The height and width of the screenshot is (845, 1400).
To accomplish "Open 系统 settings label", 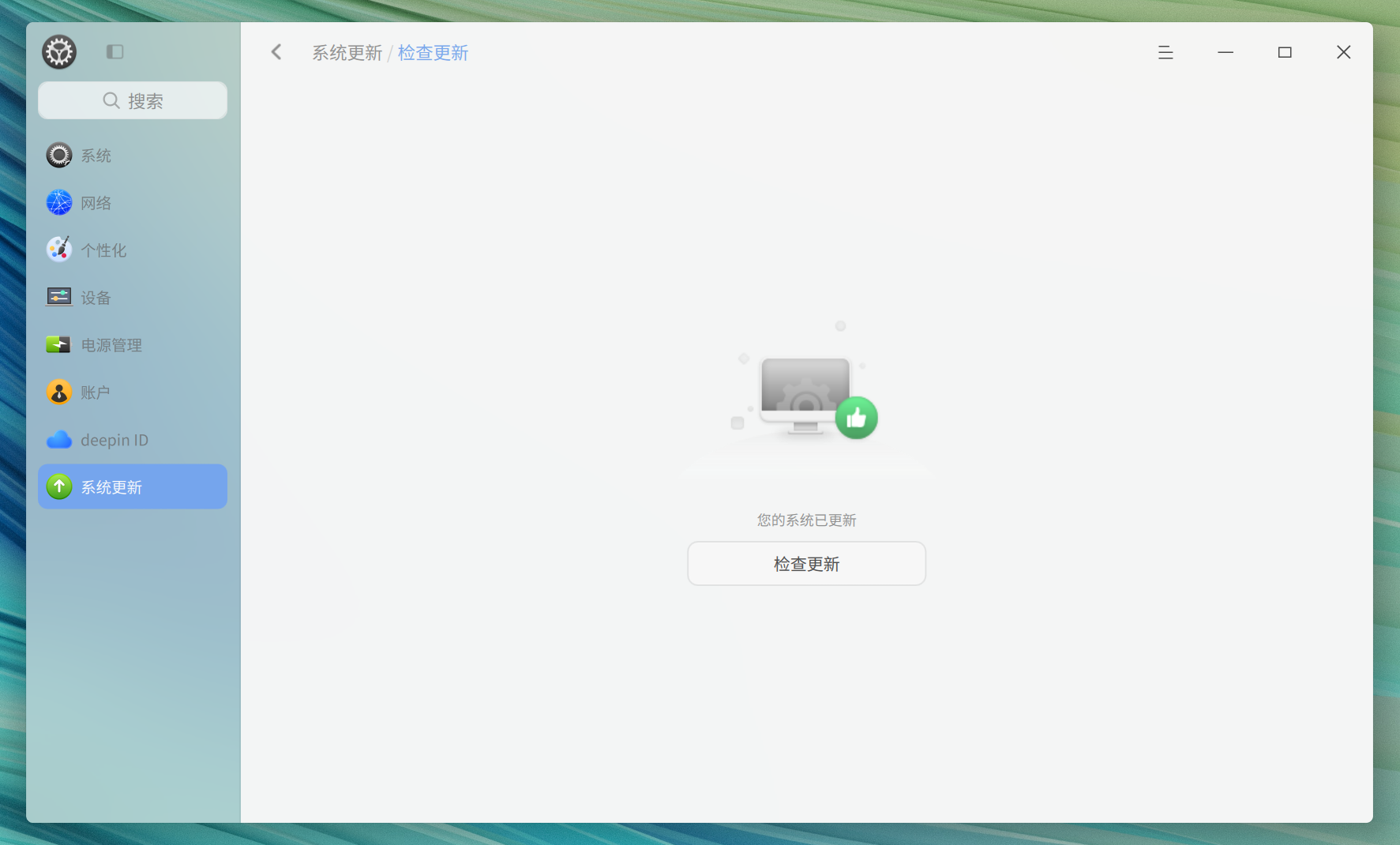I will point(96,156).
